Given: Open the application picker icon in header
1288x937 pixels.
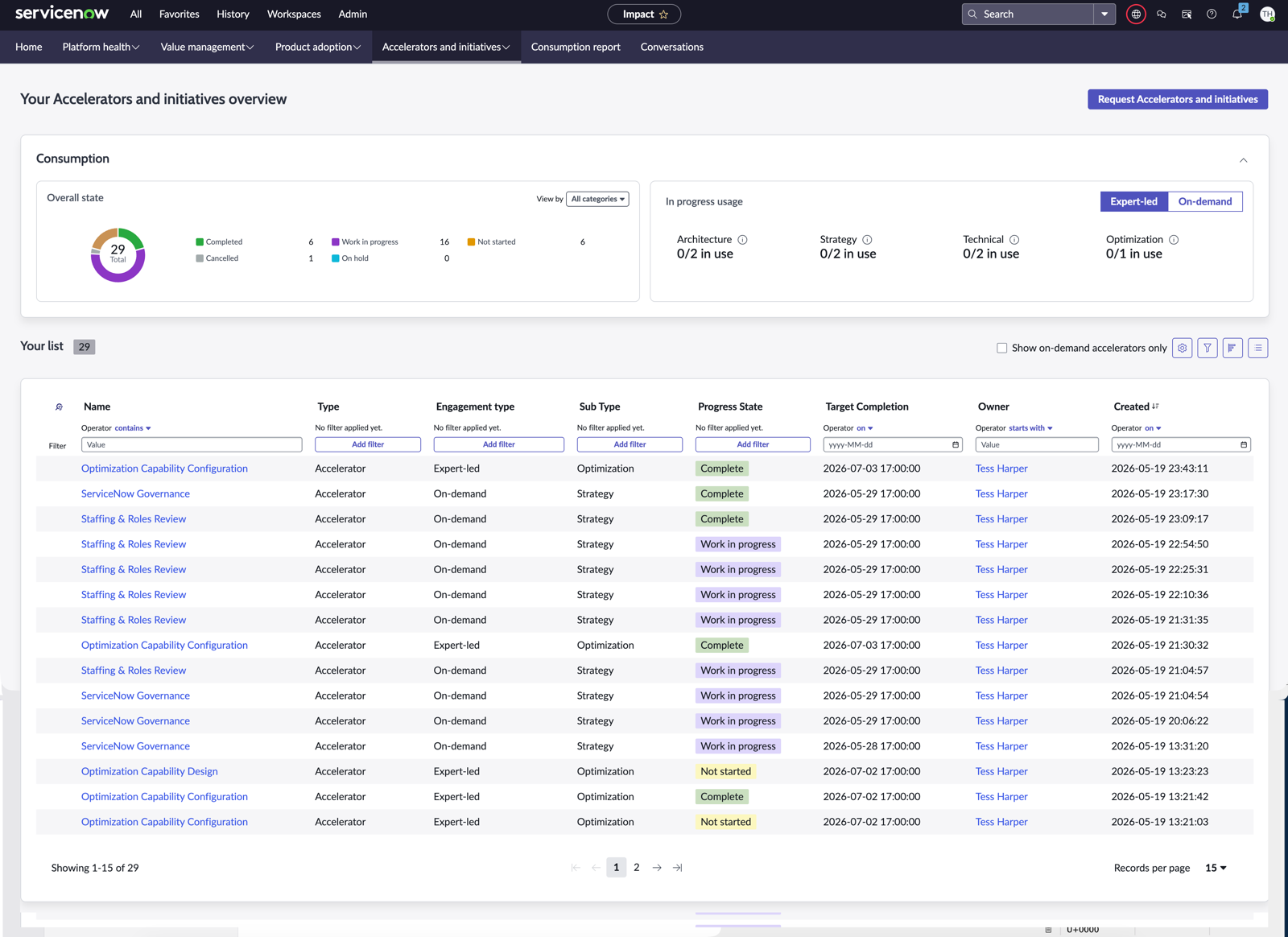Looking at the screenshot, I should tap(1187, 14).
